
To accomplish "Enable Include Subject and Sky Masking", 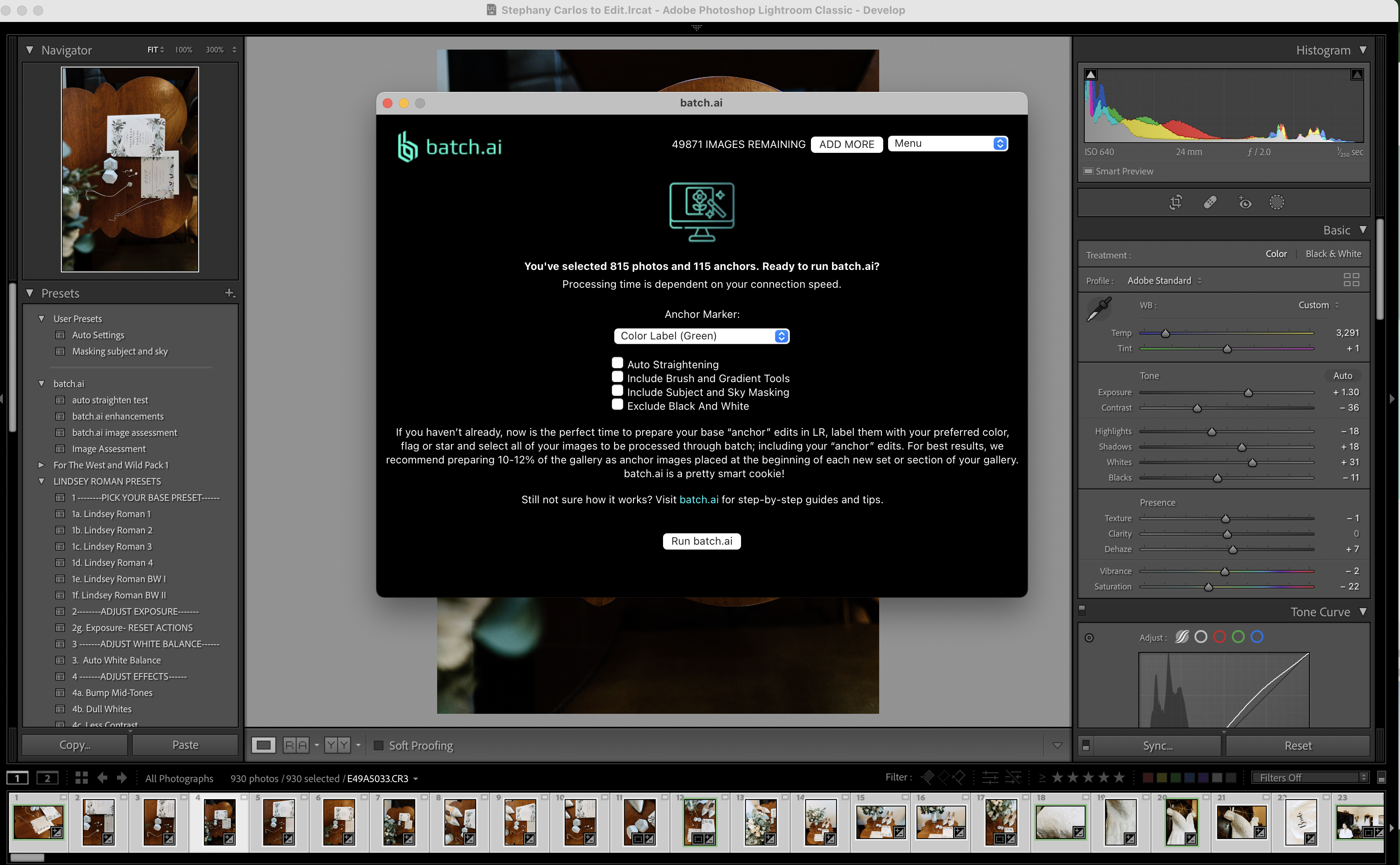I will [618, 390].
